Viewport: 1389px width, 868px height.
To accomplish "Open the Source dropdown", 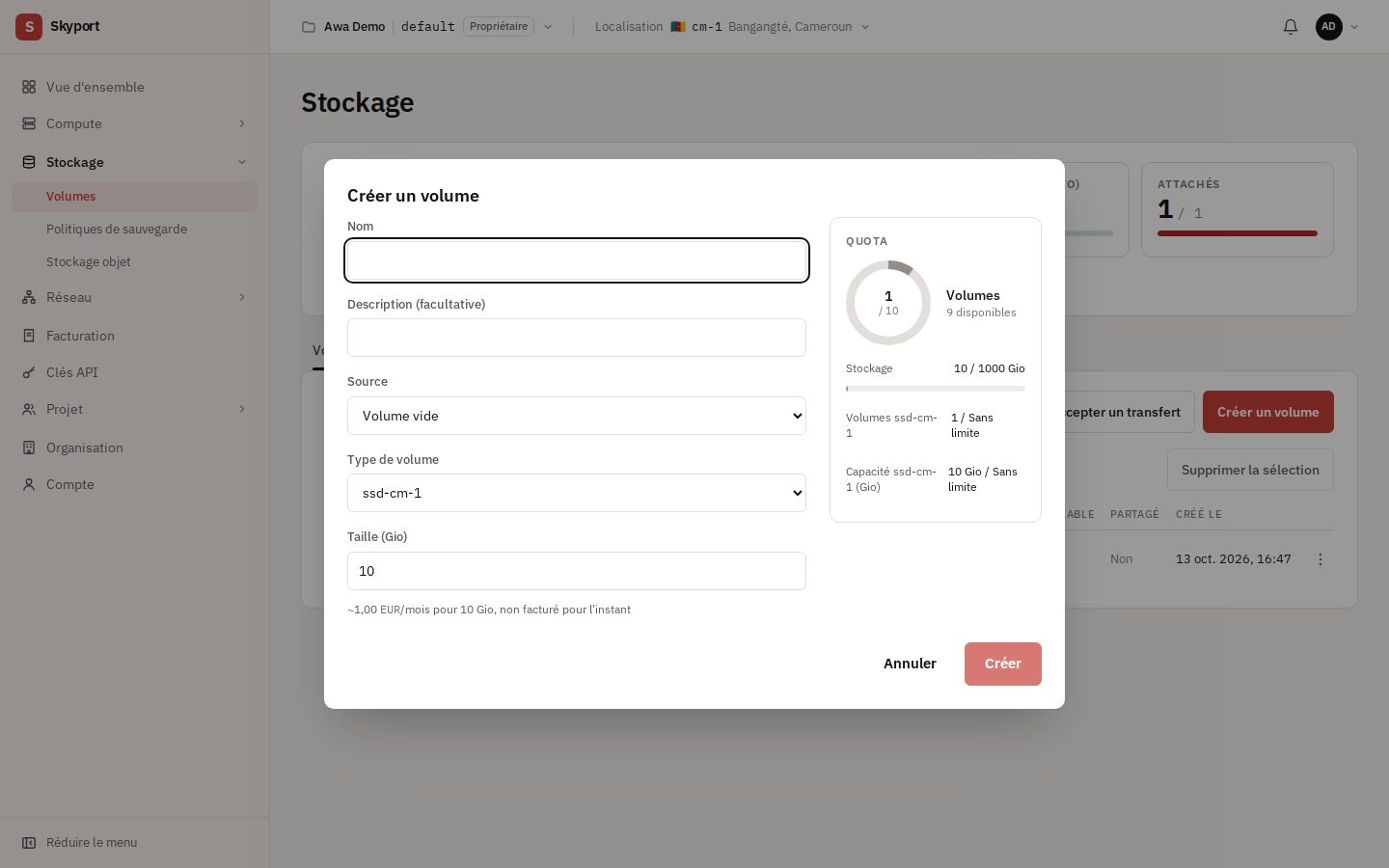I will (x=577, y=416).
